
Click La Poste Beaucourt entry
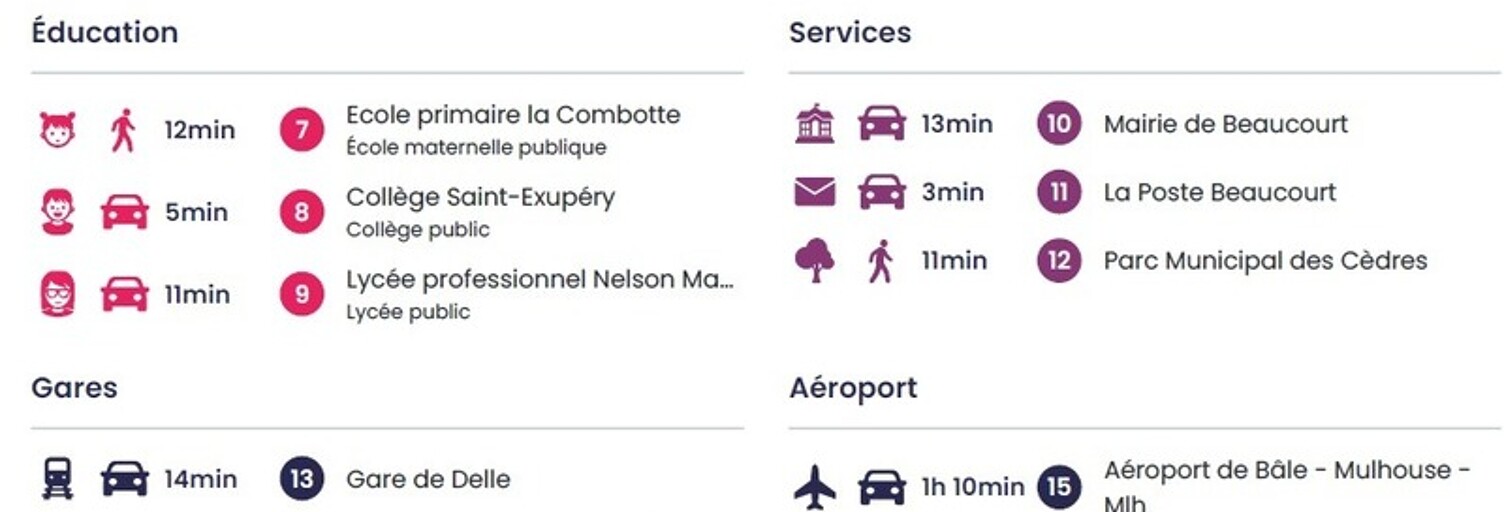[x=1219, y=192]
